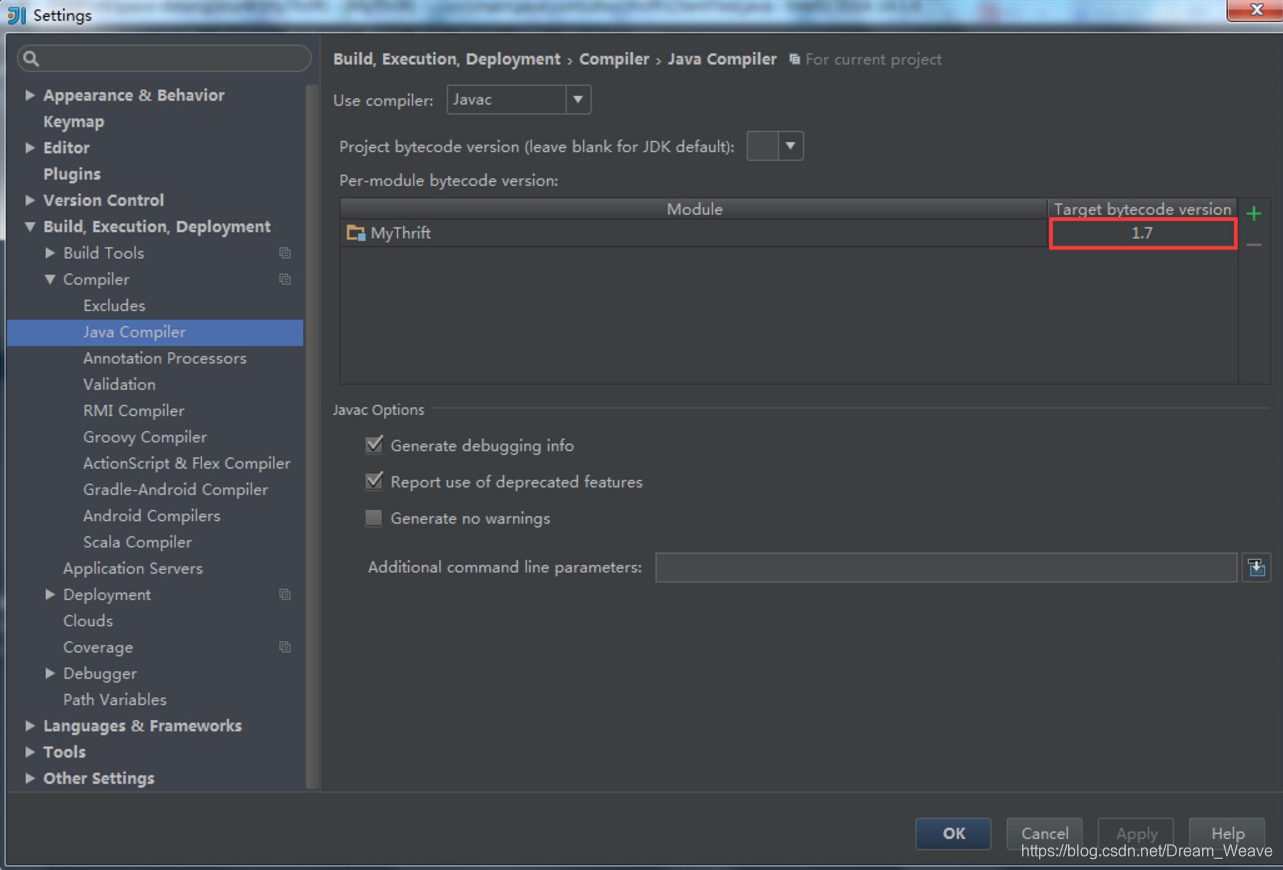Expand the Languages & Frameworks node
1283x870 pixels.
(29, 726)
